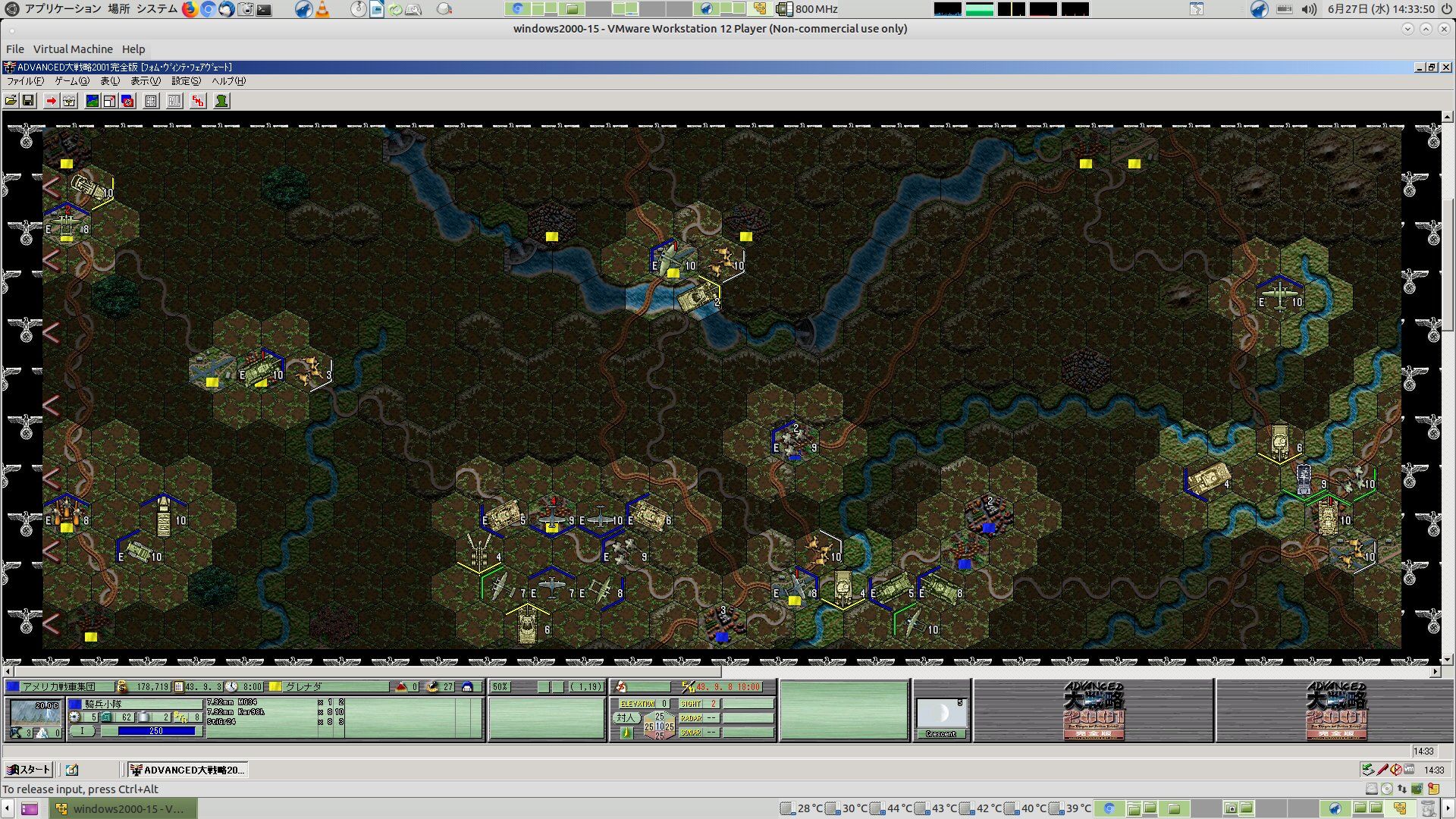Click the red arrow toolbar icon
Image resolution: width=1456 pixels, height=819 pixels.
pos(51,101)
